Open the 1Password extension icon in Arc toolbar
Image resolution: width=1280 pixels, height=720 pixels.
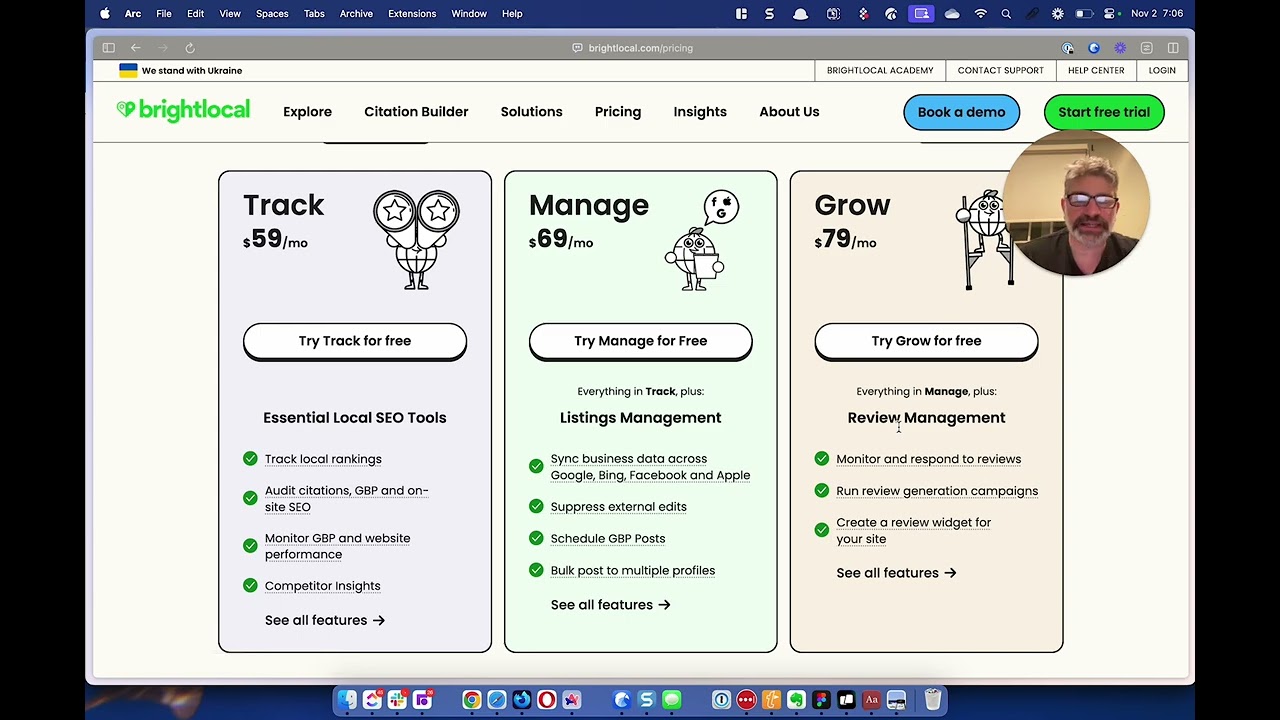click(x=1068, y=48)
